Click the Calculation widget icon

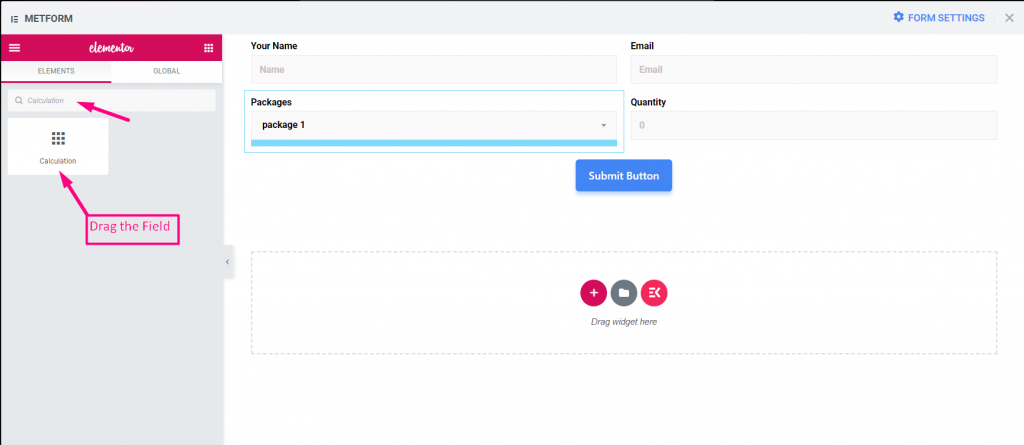click(x=58, y=139)
